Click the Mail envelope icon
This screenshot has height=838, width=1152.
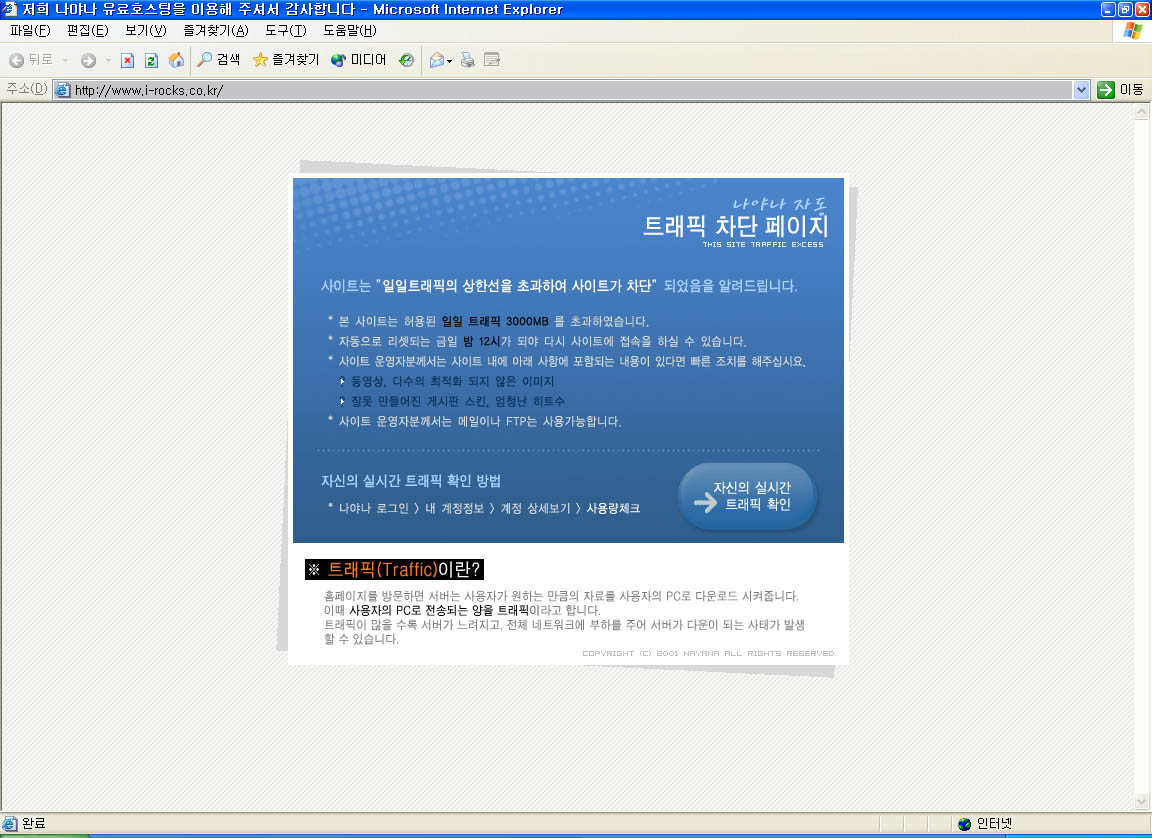click(436, 60)
